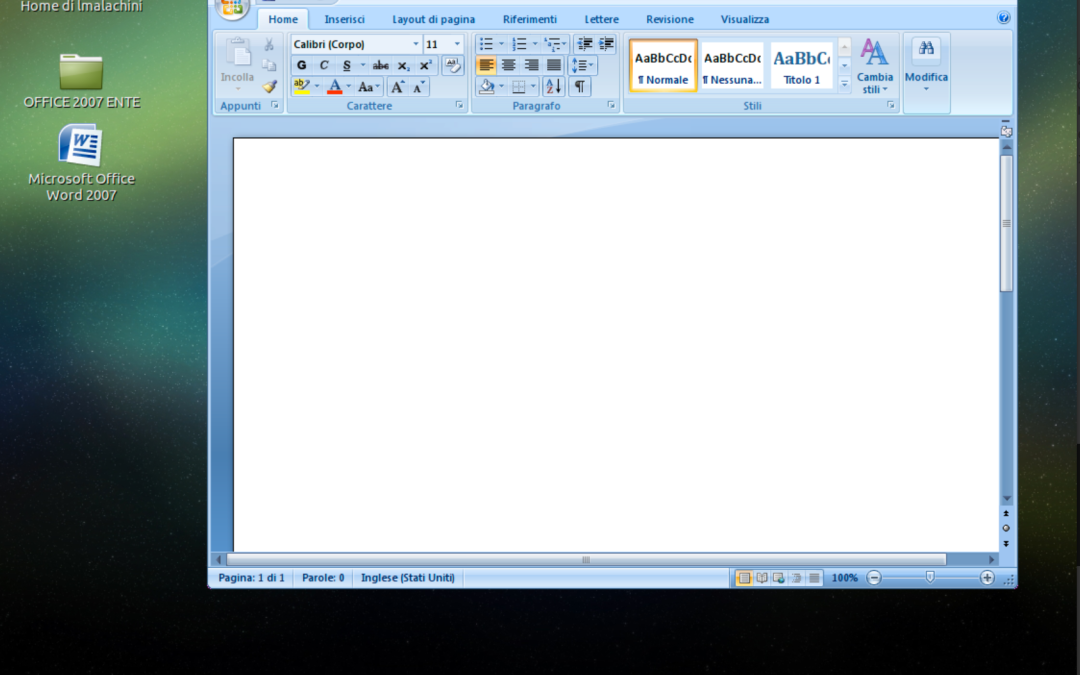Increase paragraph indent
The width and height of the screenshot is (1080, 675).
coord(606,44)
